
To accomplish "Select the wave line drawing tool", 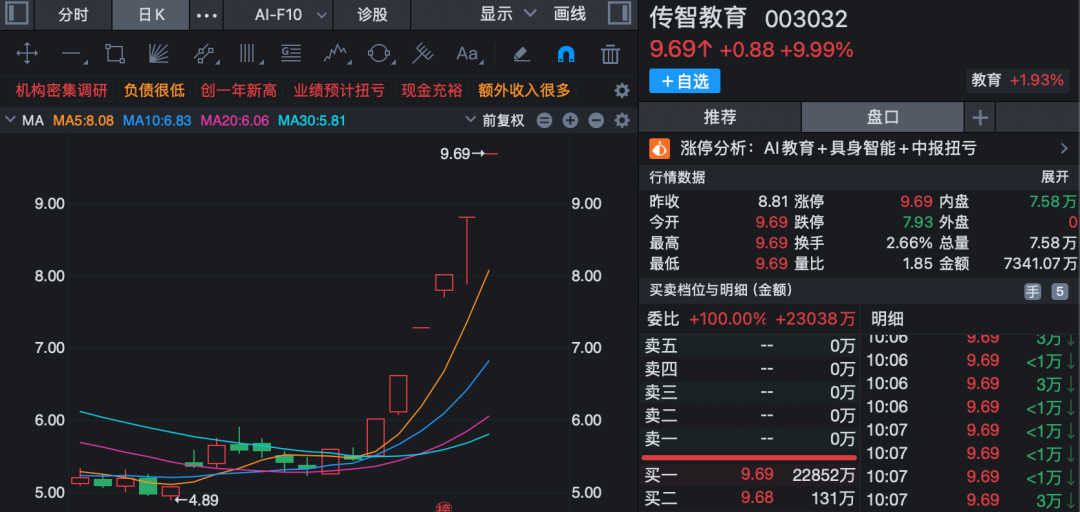I will 335,54.
